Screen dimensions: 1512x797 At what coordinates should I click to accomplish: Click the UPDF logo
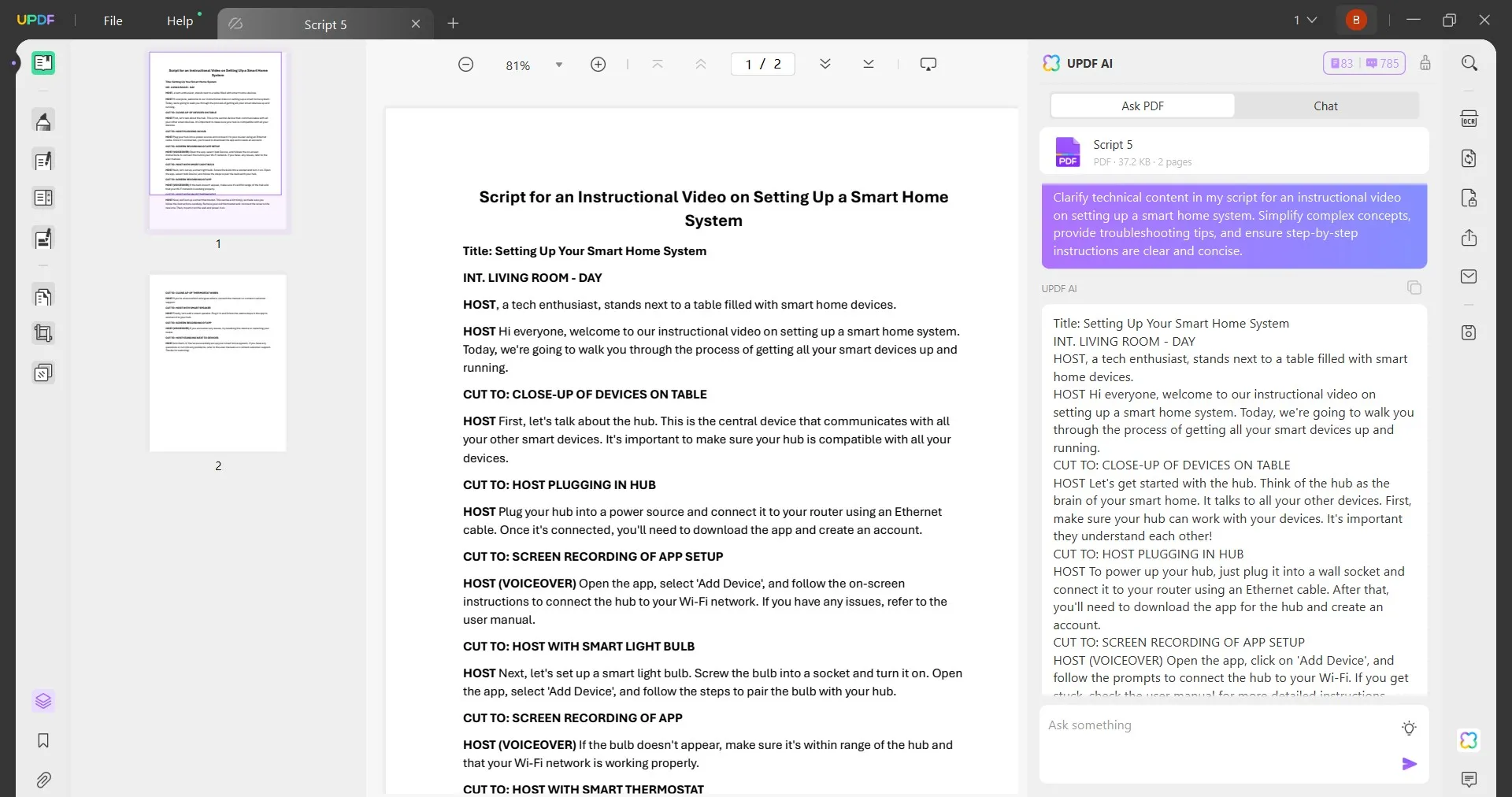pyautogui.click(x=36, y=20)
